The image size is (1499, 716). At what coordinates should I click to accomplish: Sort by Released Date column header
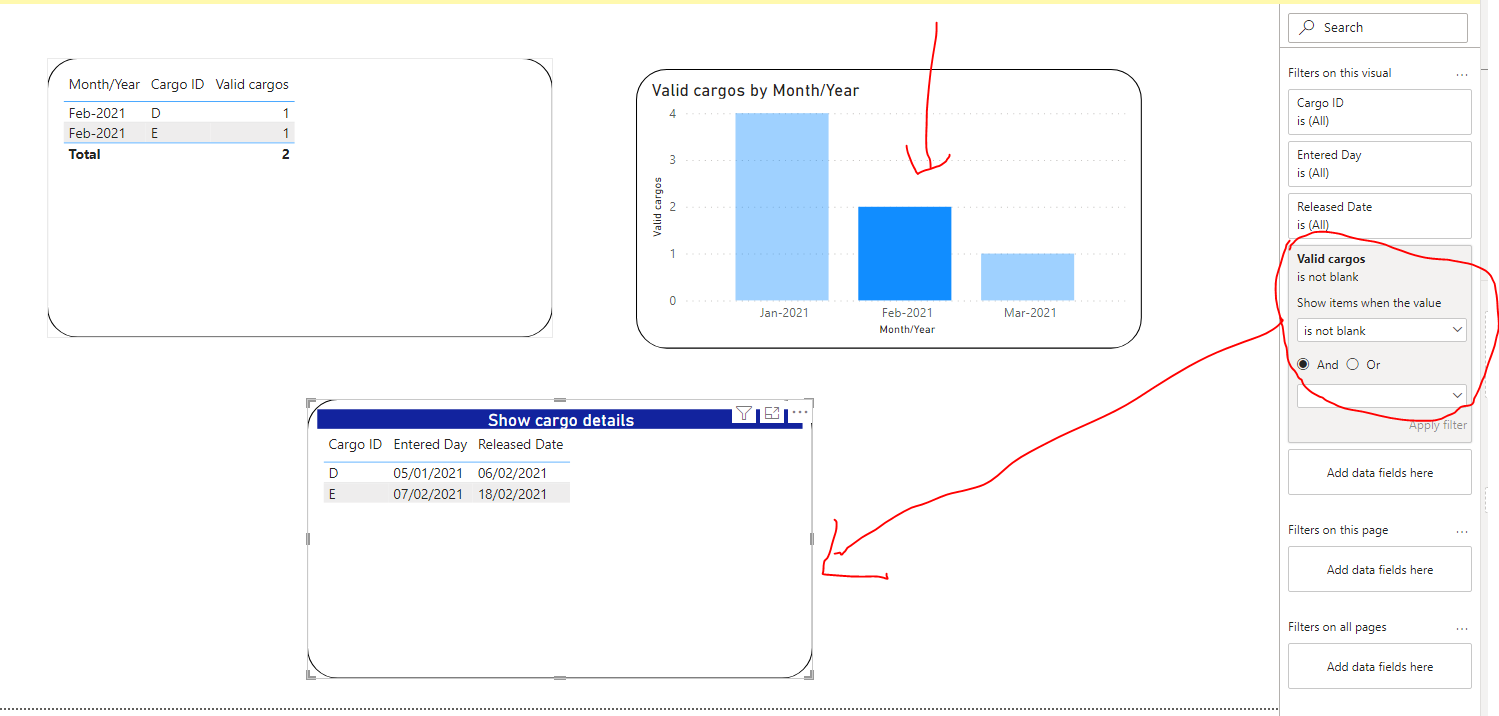pyautogui.click(x=520, y=444)
